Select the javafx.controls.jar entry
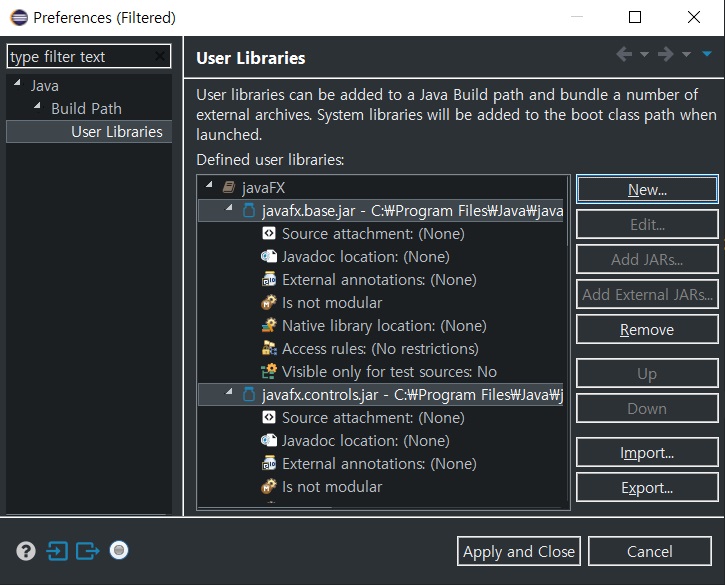The height and width of the screenshot is (585, 725). coord(381,395)
